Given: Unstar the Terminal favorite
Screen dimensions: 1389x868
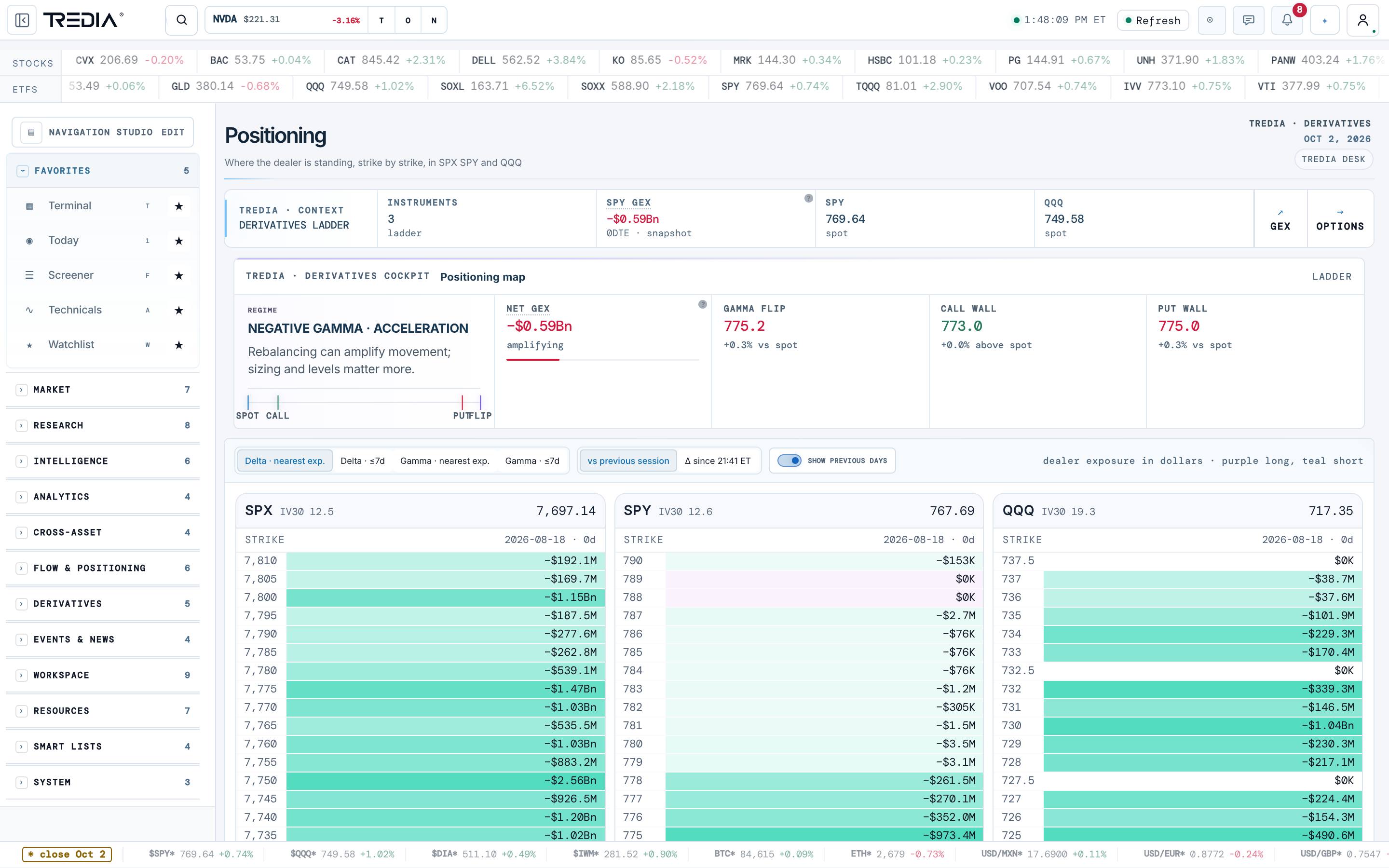Looking at the screenshot, I should click(x=178, y=206).
